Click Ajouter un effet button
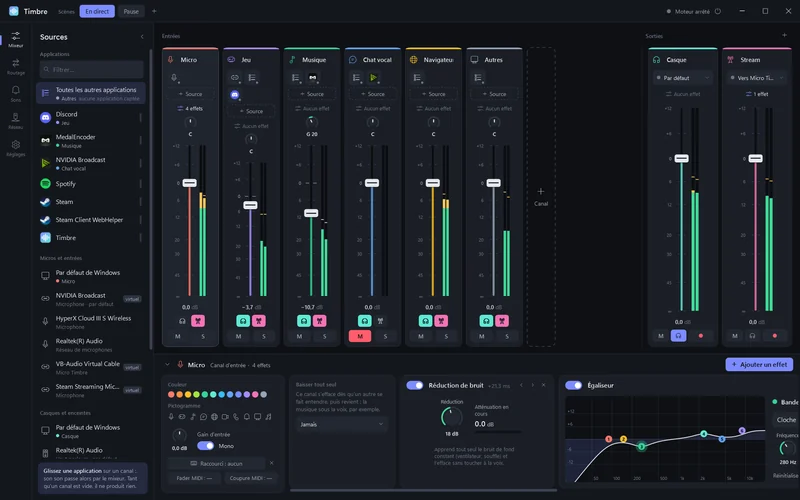 click(759, 364)
